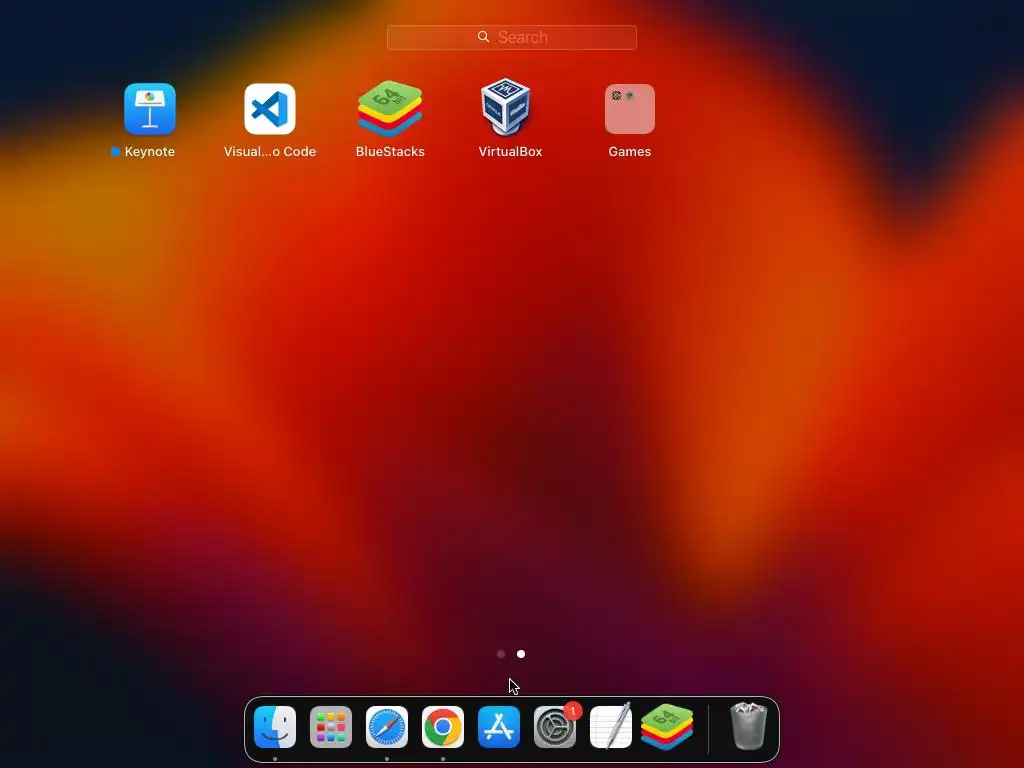The height and width of the screenshot is (768, 1024).
Task: Click the "BlueStacks" label under the grid icon
Action: point(390,152)
